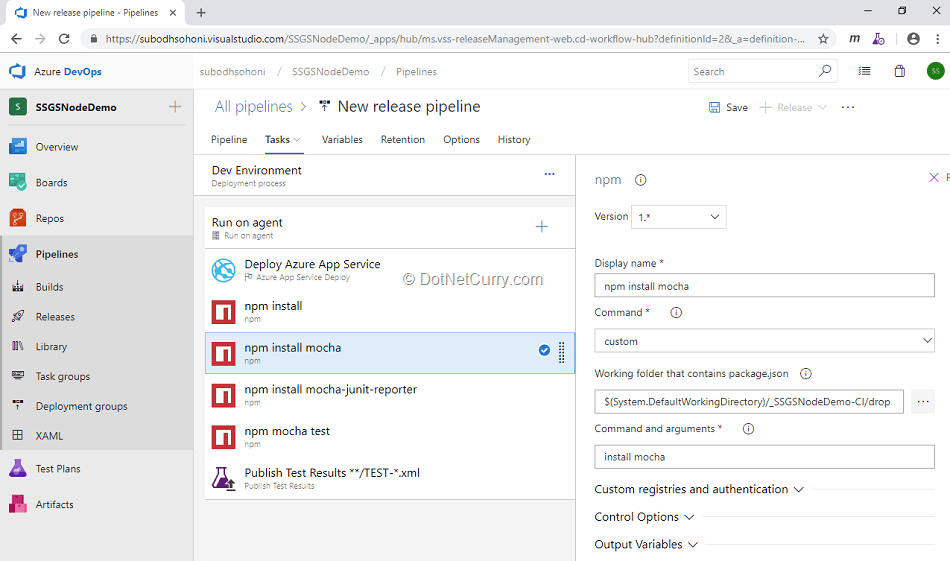Select npm install mocha-junit-reporter task

(x=390, y=395)
